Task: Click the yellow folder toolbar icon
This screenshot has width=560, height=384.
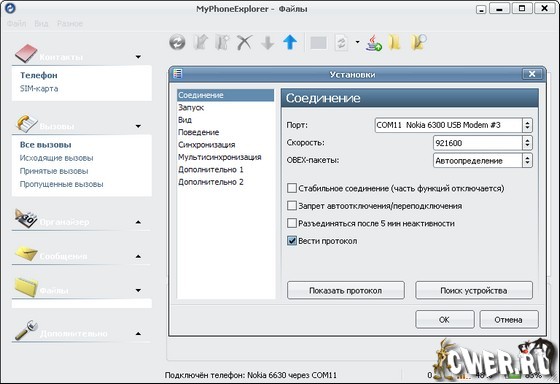Action: pyautogui.click(x=395, y=43)
